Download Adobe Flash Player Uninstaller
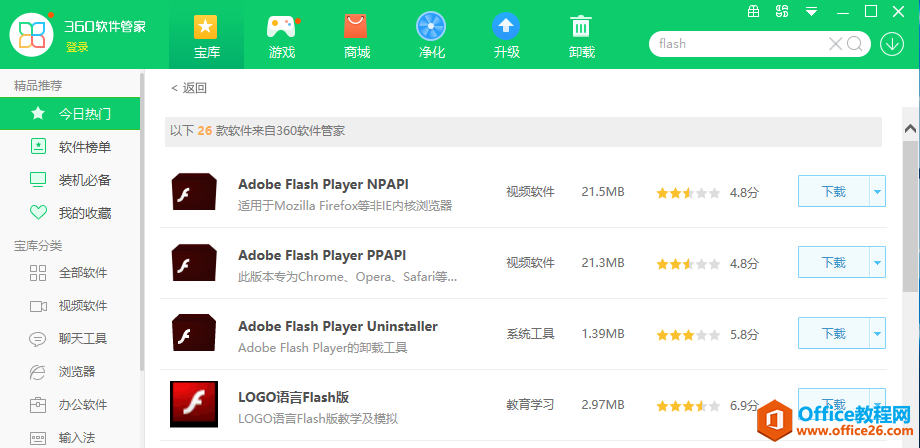This screenshot has width=920, height=448. pos(833,333)
